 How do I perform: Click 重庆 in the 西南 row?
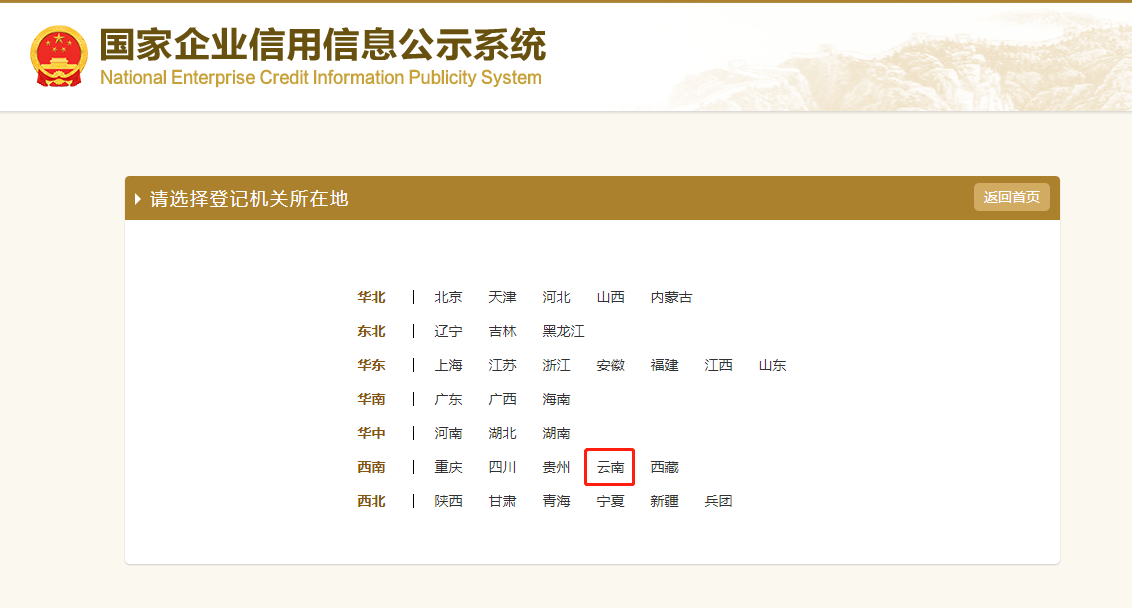point(448,467)
